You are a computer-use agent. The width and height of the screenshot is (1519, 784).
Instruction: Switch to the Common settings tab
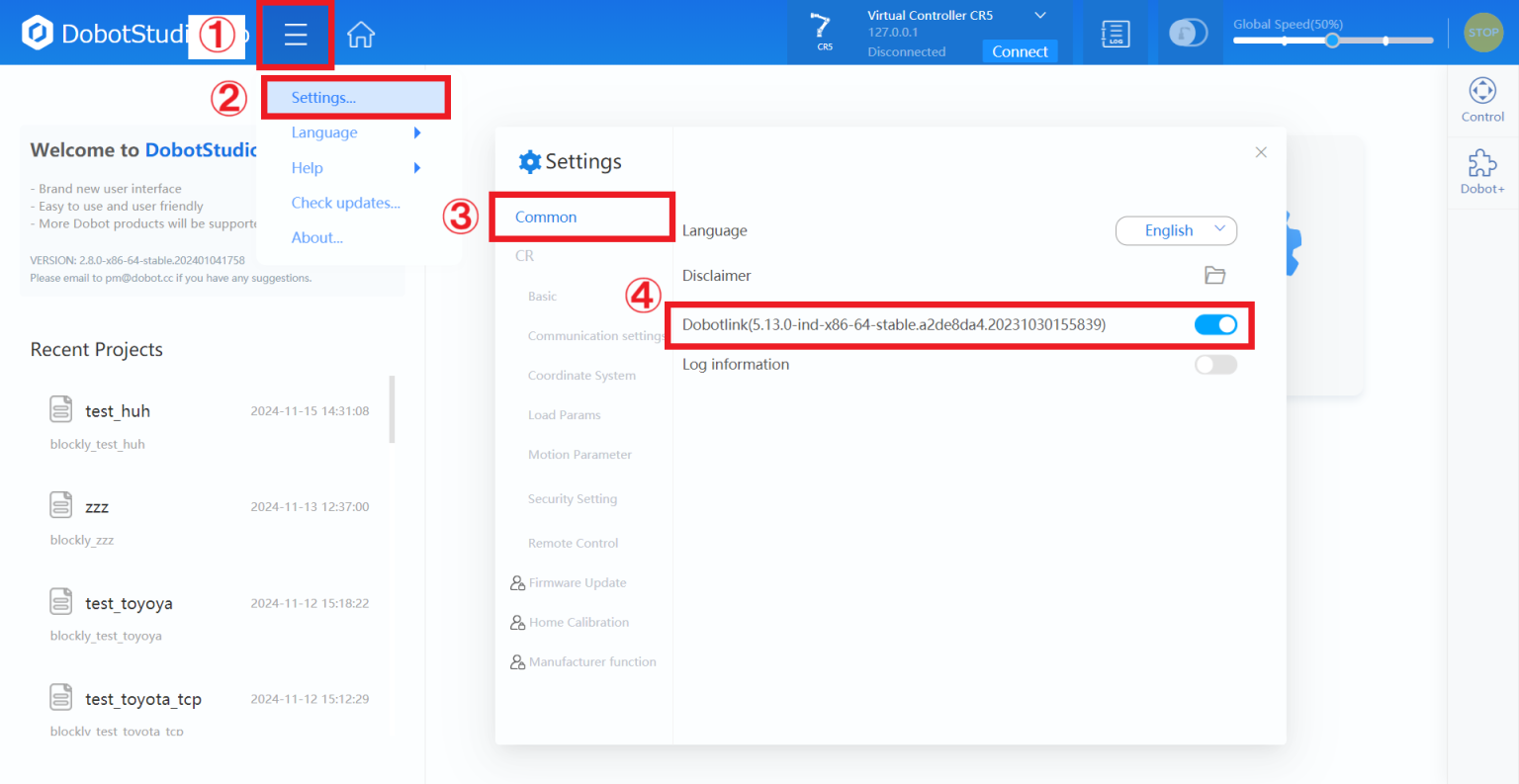pos(546,218)
